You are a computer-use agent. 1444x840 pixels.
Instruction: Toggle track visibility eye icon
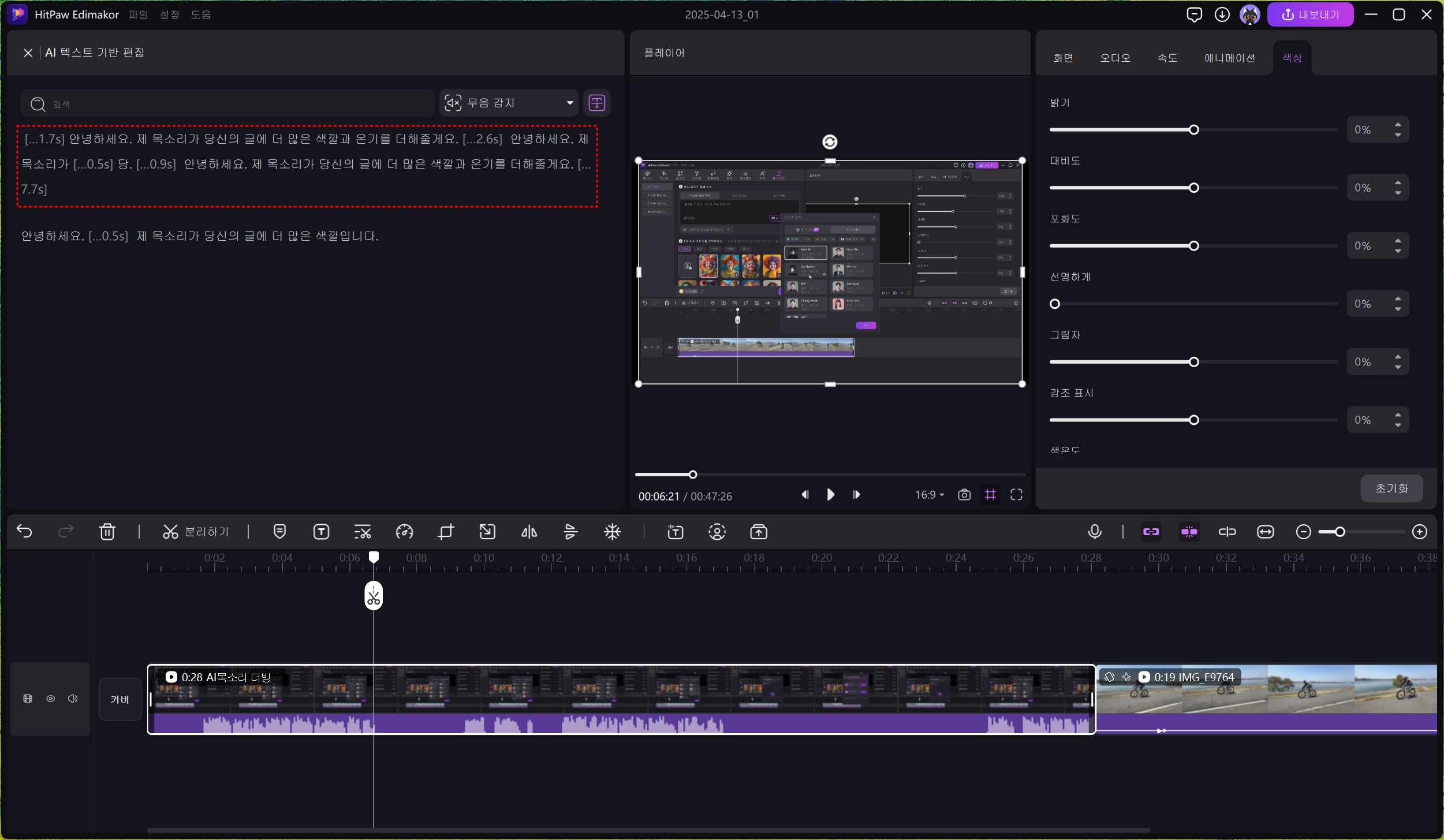point(51,699)
